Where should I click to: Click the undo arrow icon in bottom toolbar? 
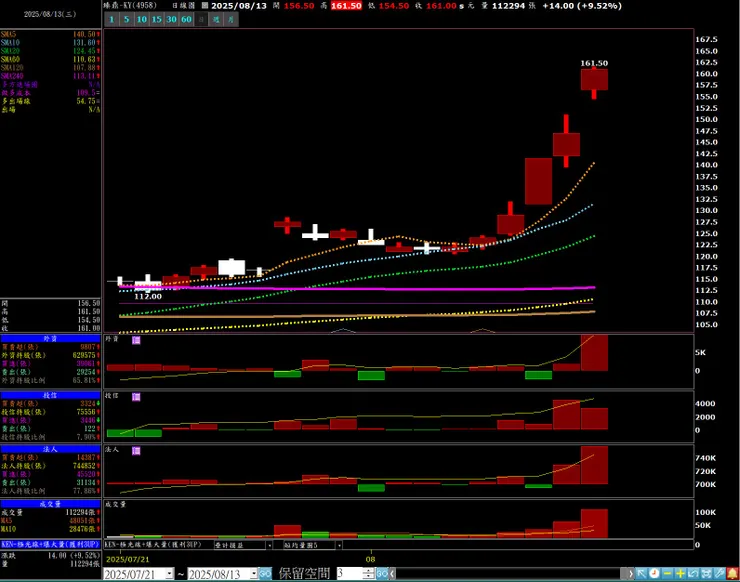(x=693, y=574)
